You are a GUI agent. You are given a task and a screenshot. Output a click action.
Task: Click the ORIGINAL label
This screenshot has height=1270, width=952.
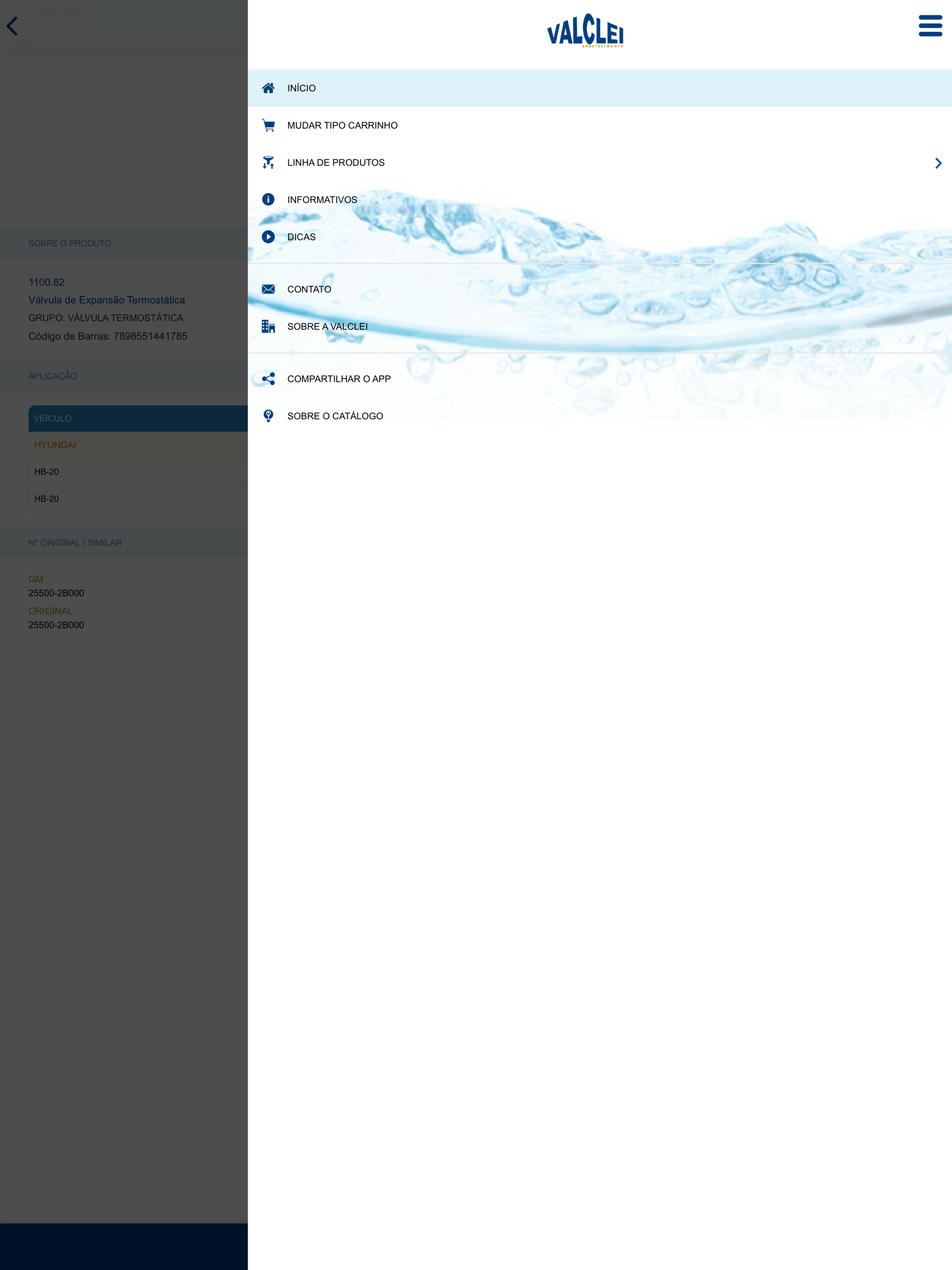click(x=51, y=611)
